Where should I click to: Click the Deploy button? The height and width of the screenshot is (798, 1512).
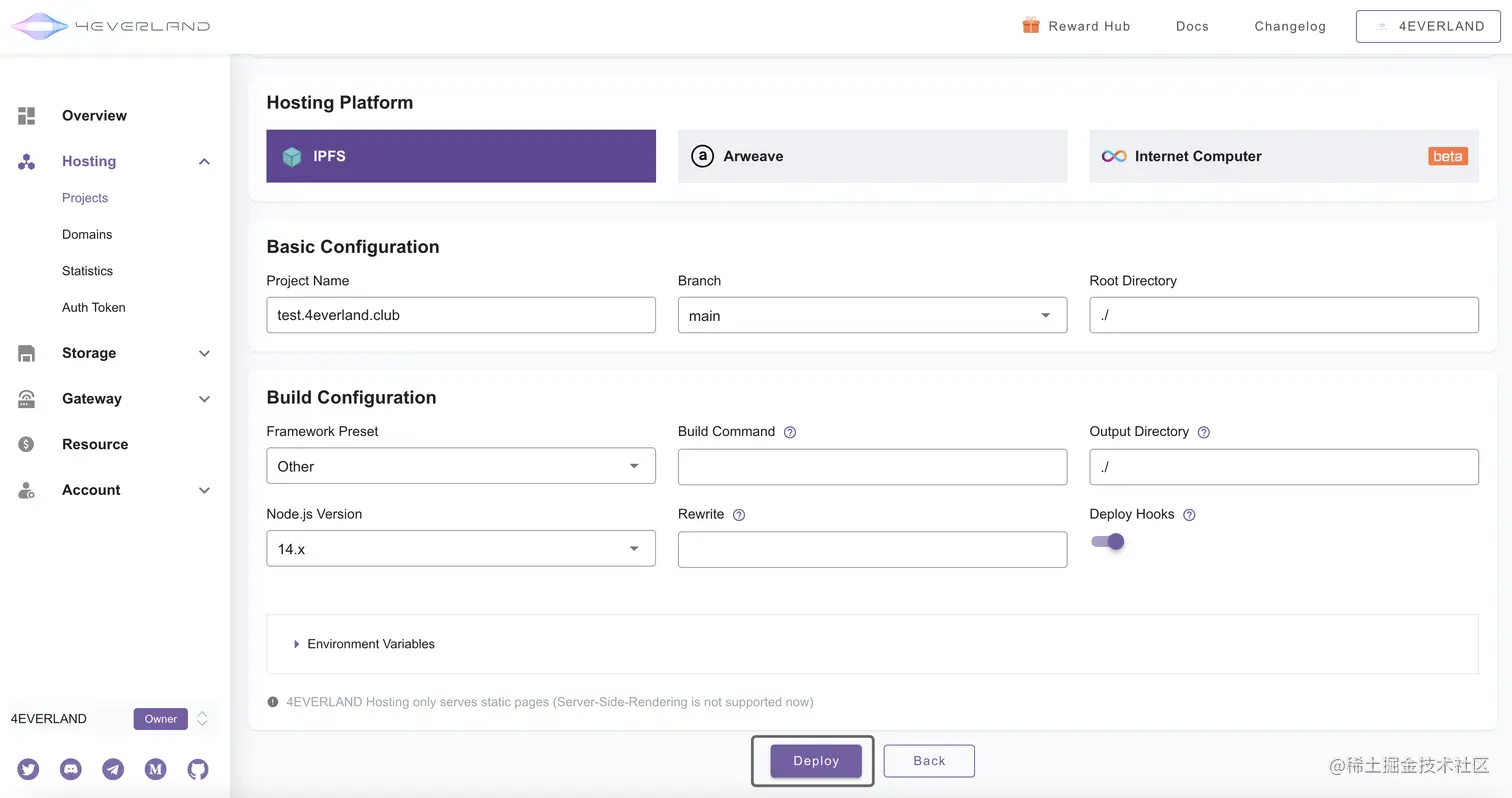coord(816,761)
